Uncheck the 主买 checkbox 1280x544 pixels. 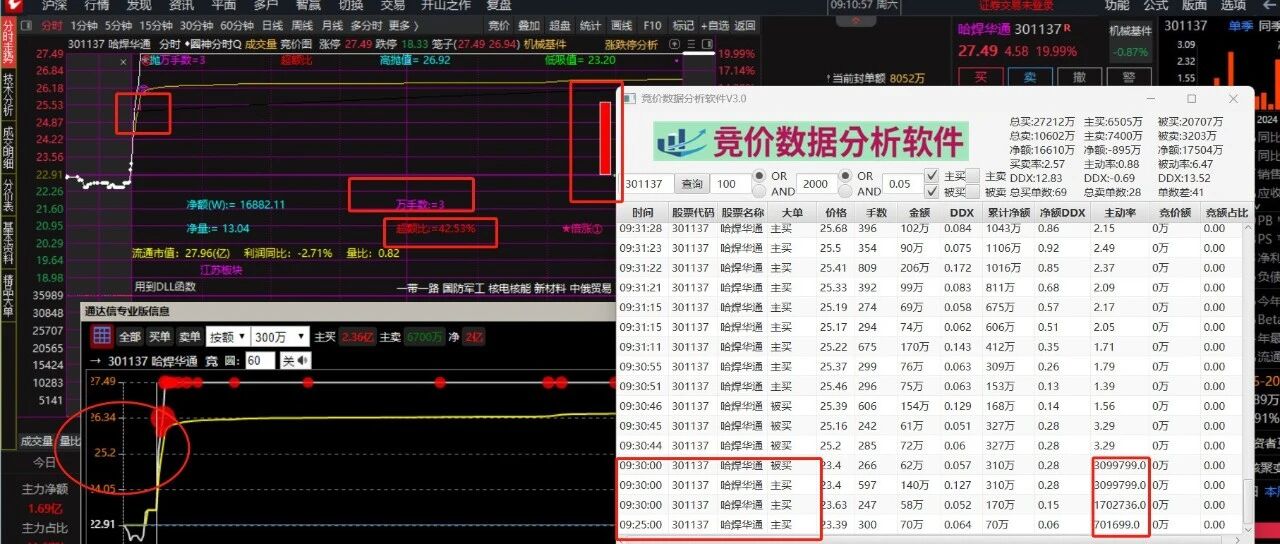click(932, 176)
